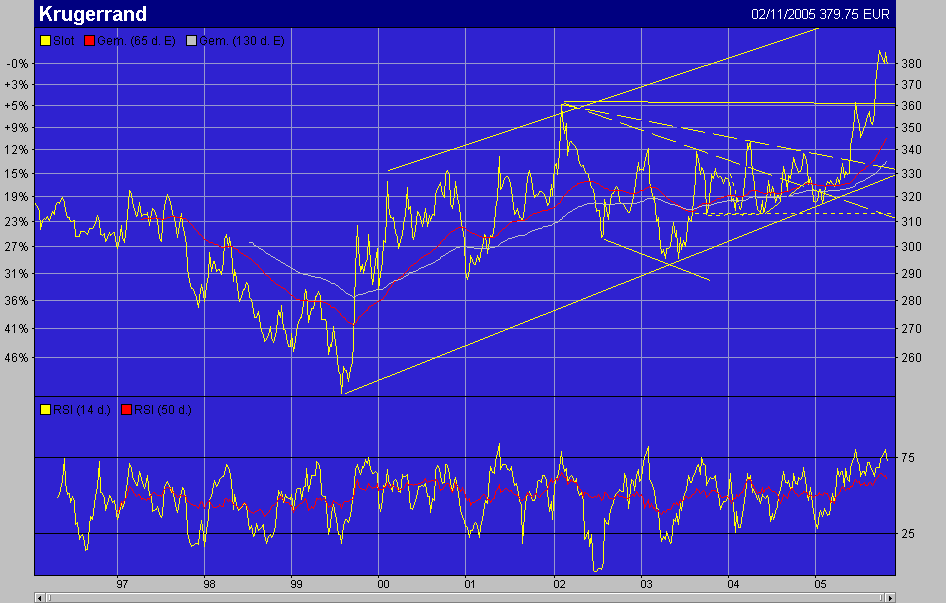The image size is (946, 603).
Task: Click the 280 price axis value
Action: [912, 301]
